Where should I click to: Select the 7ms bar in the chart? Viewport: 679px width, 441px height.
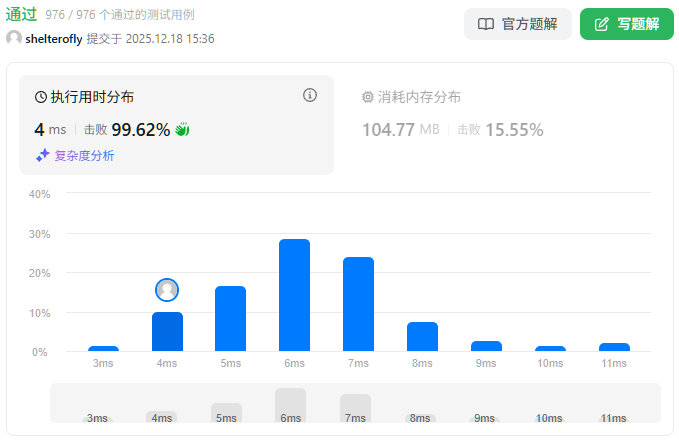(358, 304)
